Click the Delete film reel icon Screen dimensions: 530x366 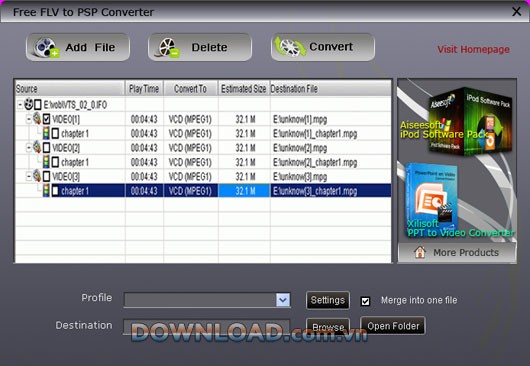pos(168,47)
